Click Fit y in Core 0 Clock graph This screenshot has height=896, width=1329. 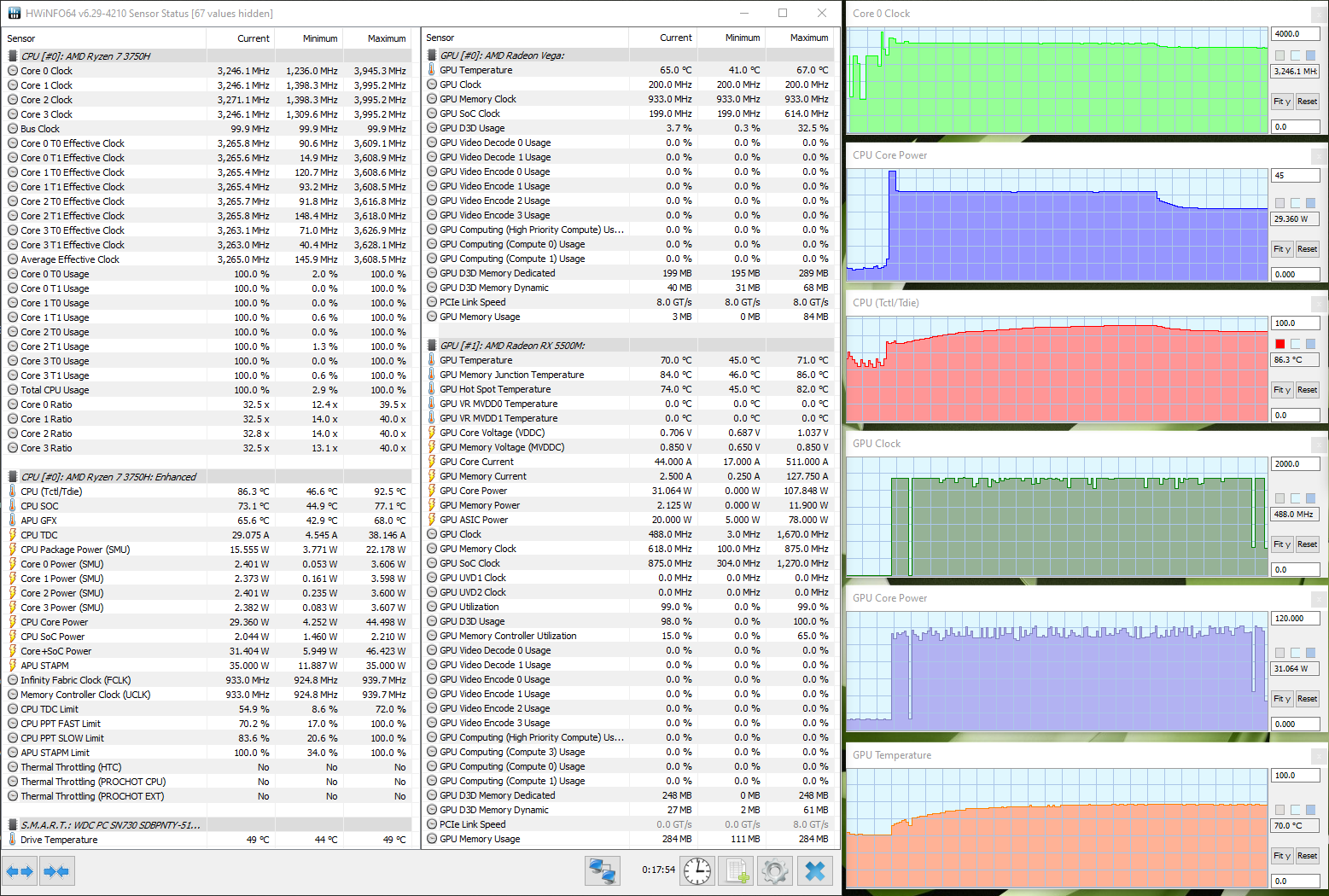(x=1282, y=102)
